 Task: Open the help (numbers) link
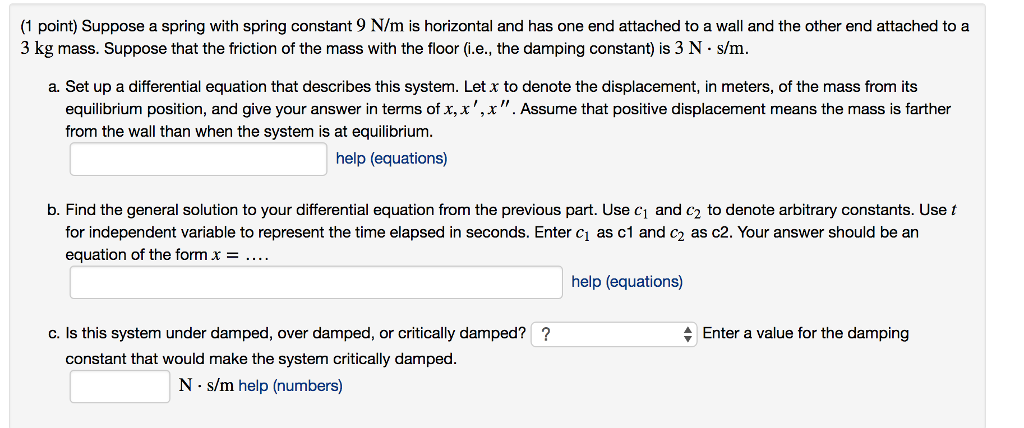coord(290,386)
